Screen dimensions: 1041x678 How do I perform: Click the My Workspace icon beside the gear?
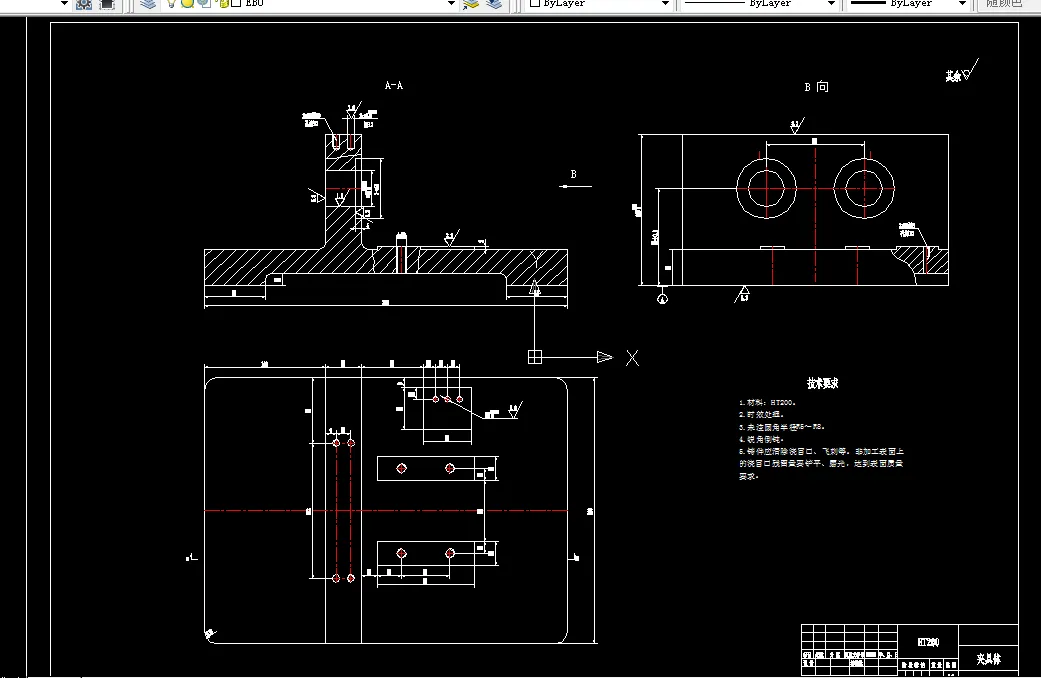[106, 3]
